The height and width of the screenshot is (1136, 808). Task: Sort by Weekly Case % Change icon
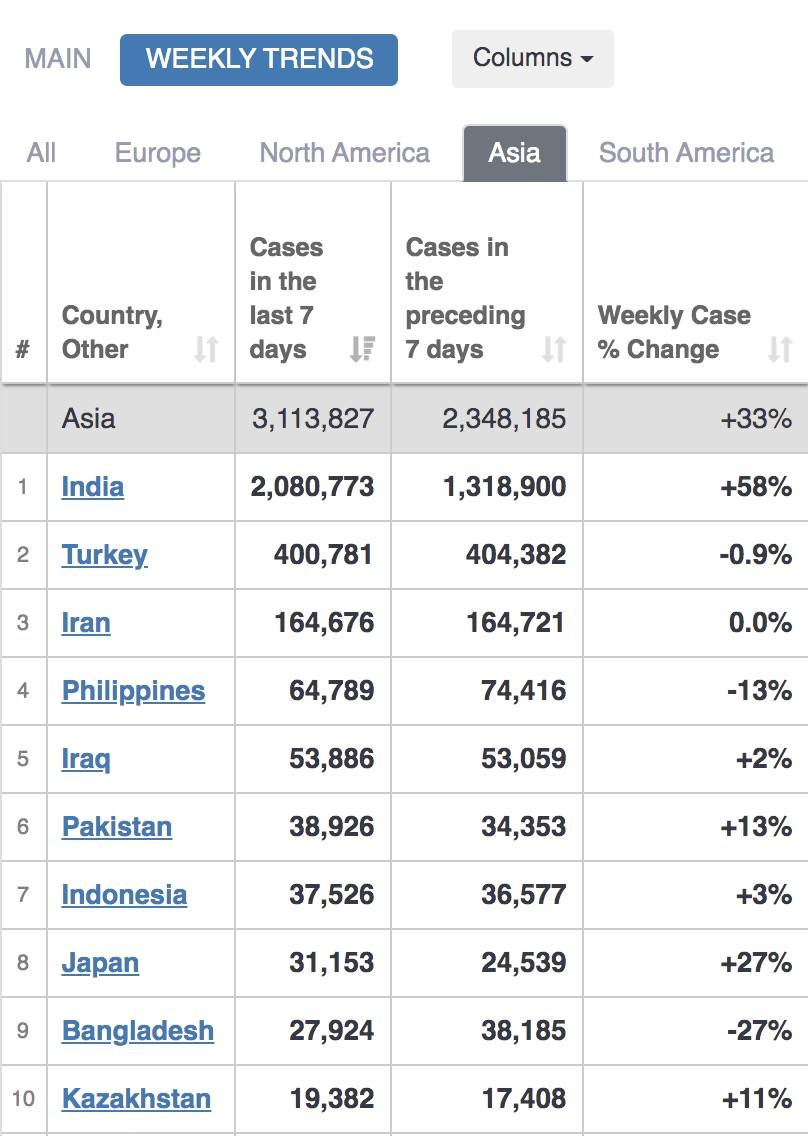tap(780, 349)
